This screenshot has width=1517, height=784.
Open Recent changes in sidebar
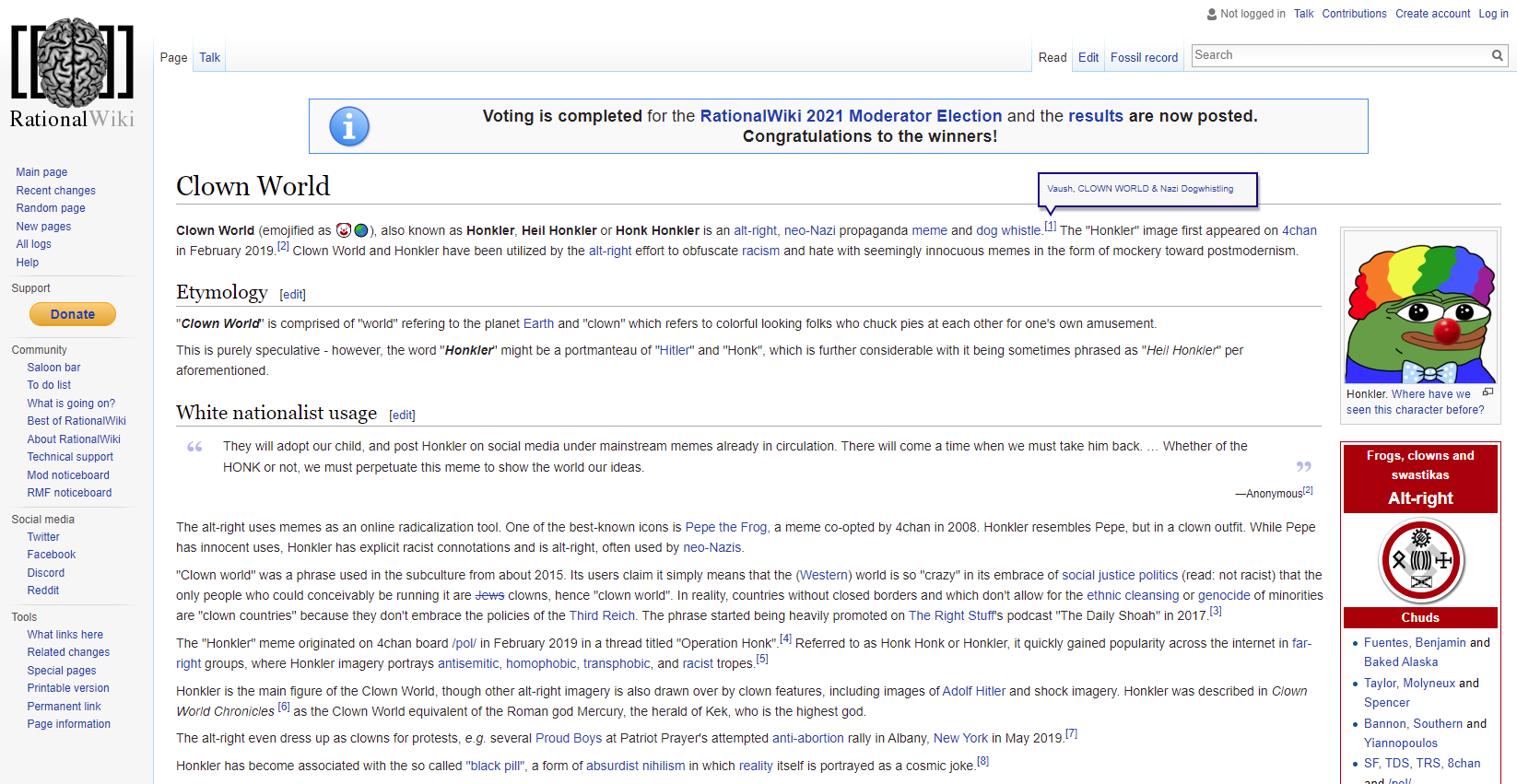coord(55,191)
